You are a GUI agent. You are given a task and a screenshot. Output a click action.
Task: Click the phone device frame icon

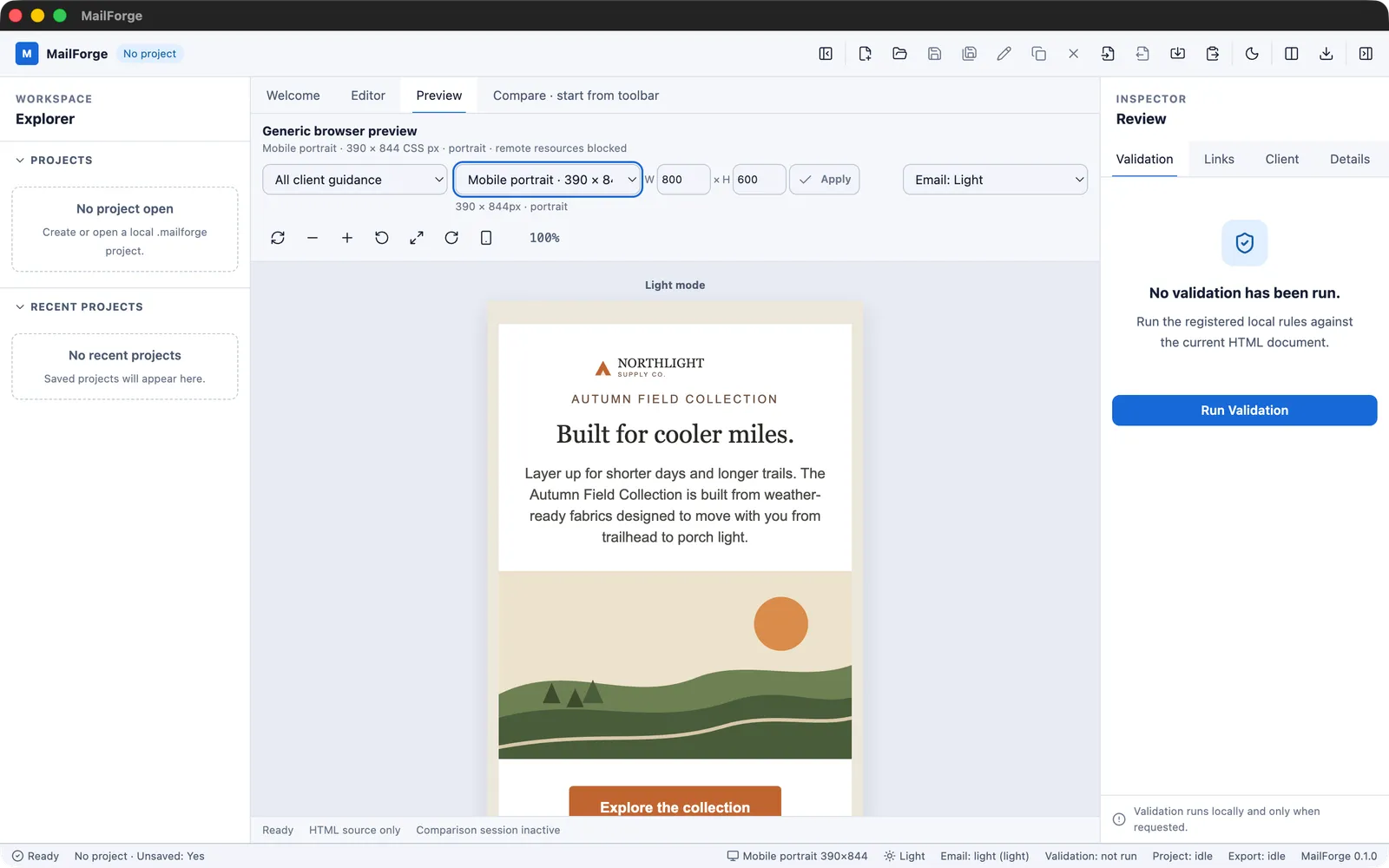(486, 238)
